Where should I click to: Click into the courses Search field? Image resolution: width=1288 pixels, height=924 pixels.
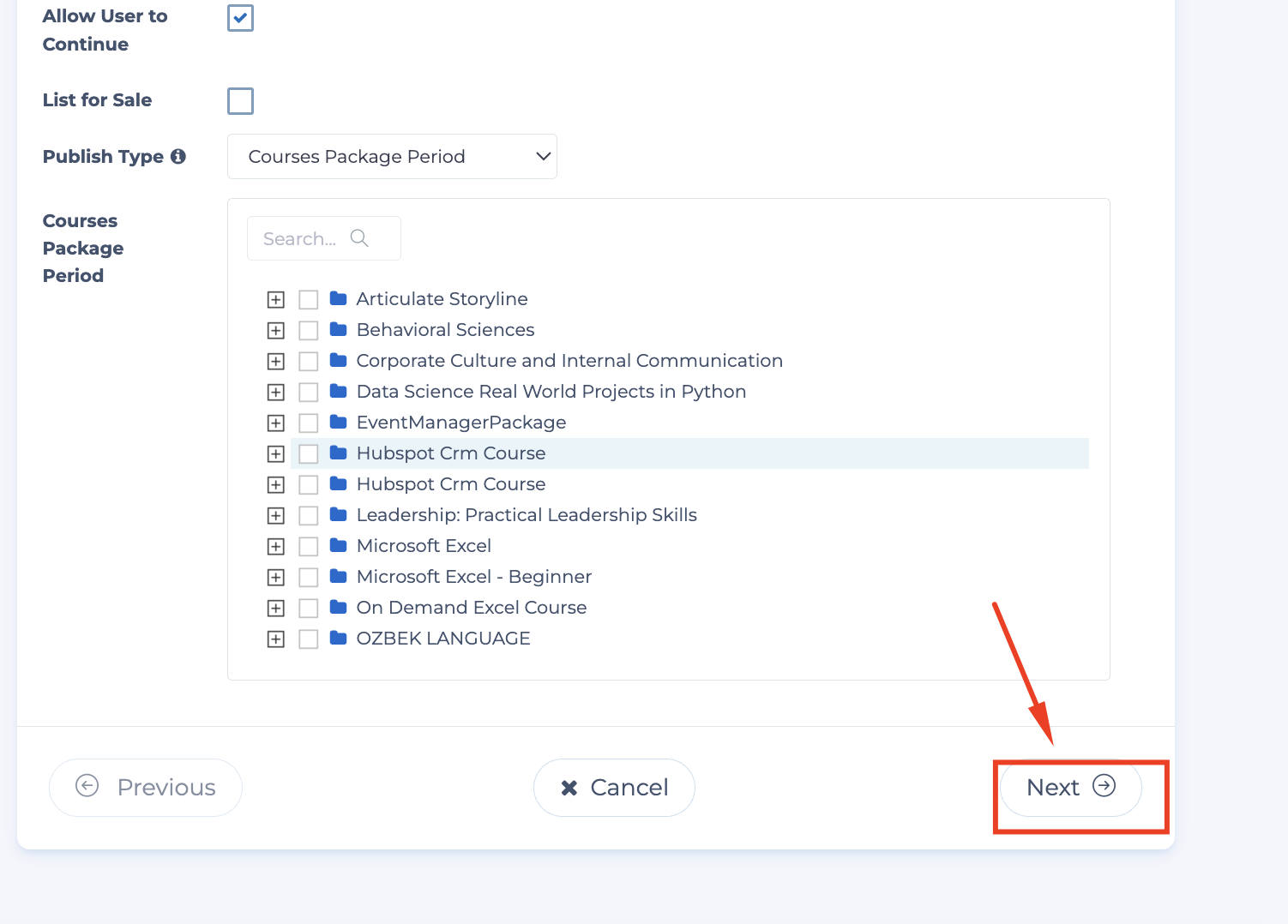[300, 239]
